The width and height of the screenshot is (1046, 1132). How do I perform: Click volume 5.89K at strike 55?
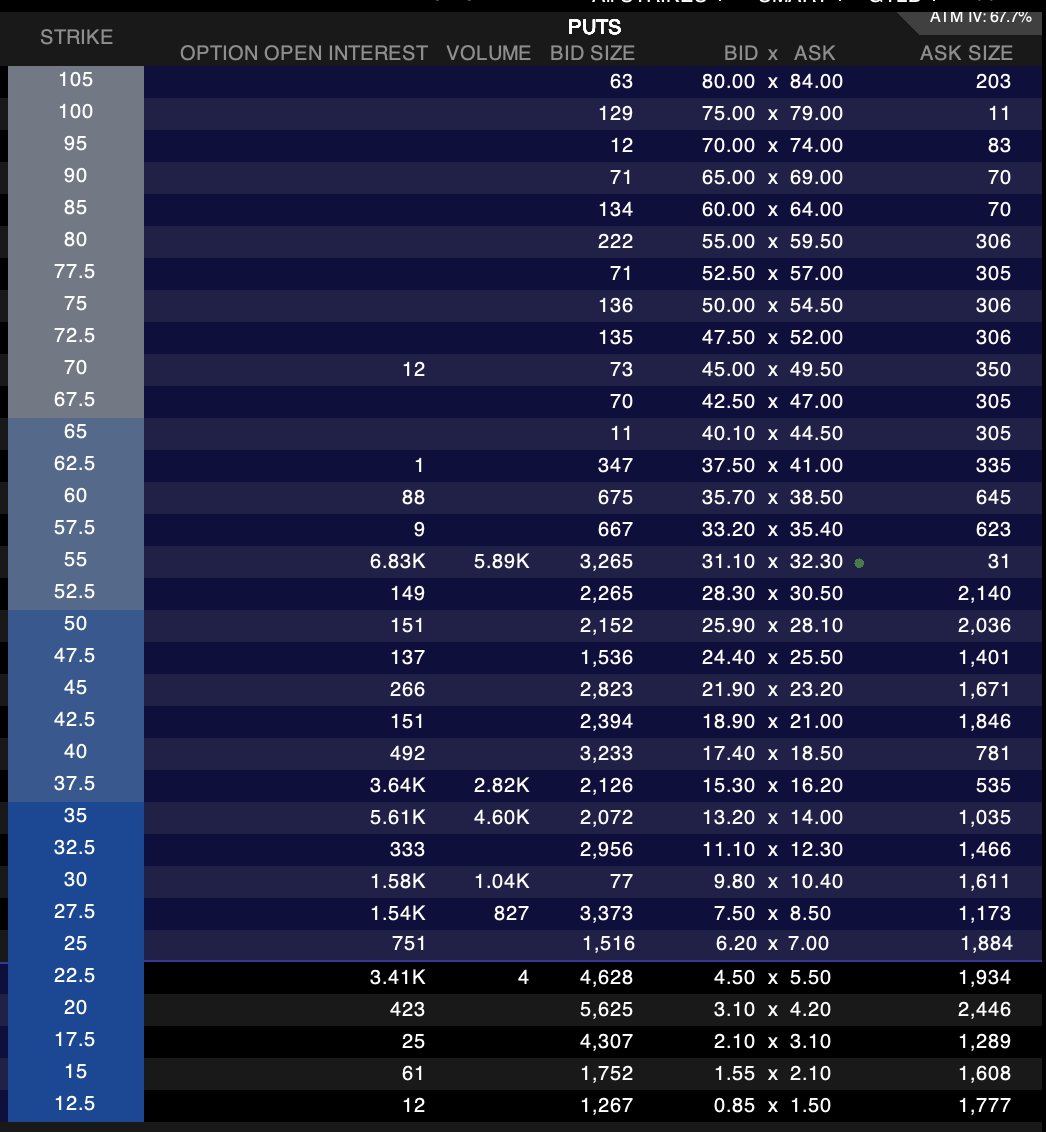coord(502,562)
